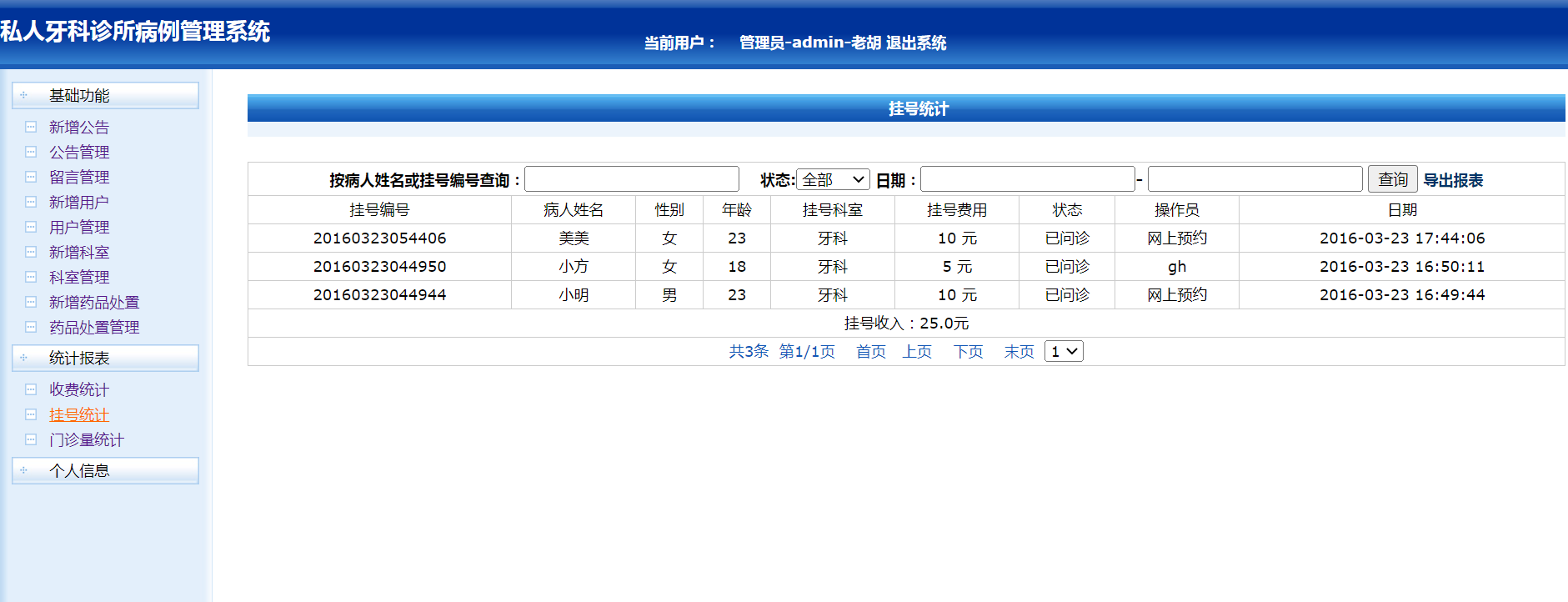
Task: Click the bullet icon beside 药品处置管理
Action: click(x=31, y=327)
